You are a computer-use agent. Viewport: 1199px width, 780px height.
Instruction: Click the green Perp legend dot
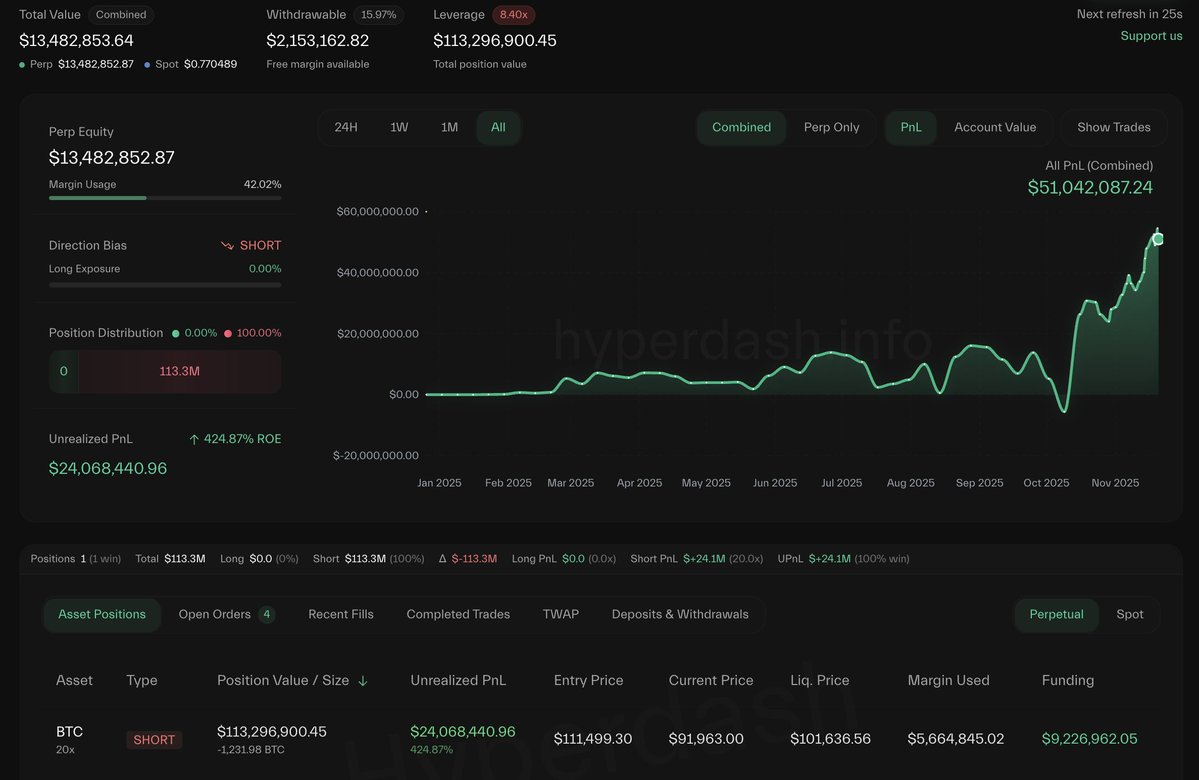[x=22, y=64]
